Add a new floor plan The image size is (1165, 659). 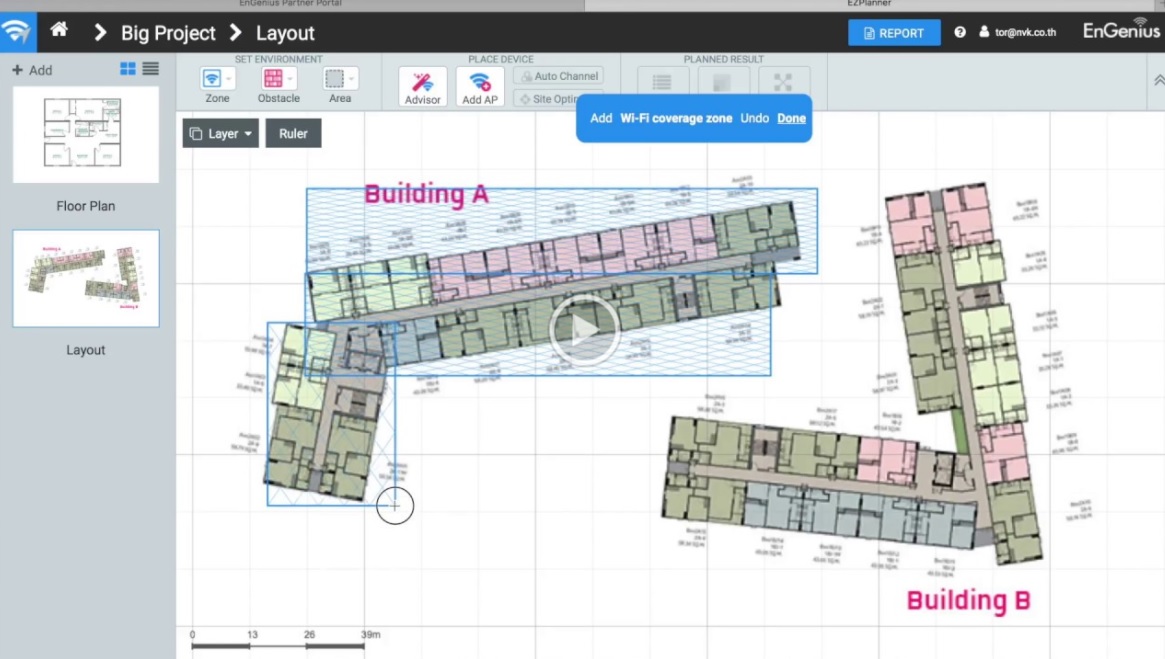(32, 70)
